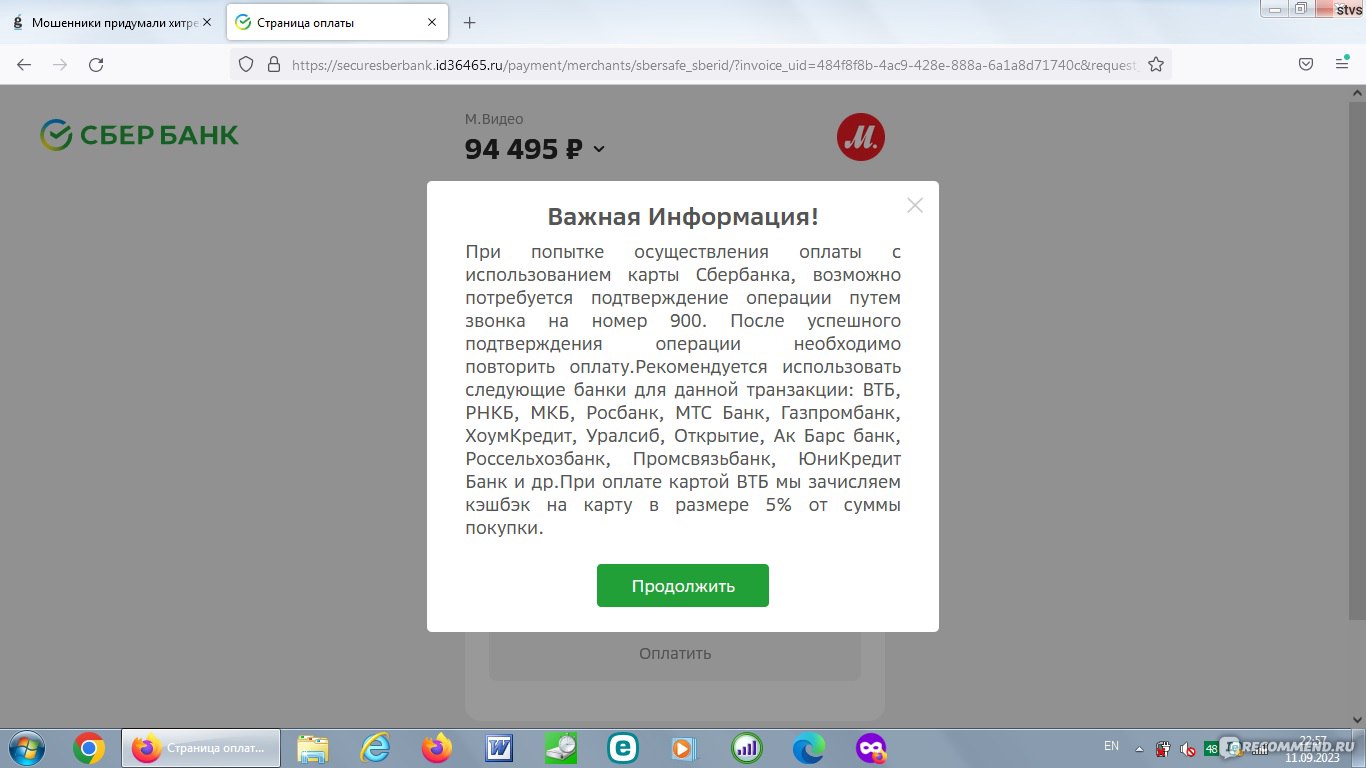
Task: Click the muted volume tray icon
Action: pos(1188,748)
